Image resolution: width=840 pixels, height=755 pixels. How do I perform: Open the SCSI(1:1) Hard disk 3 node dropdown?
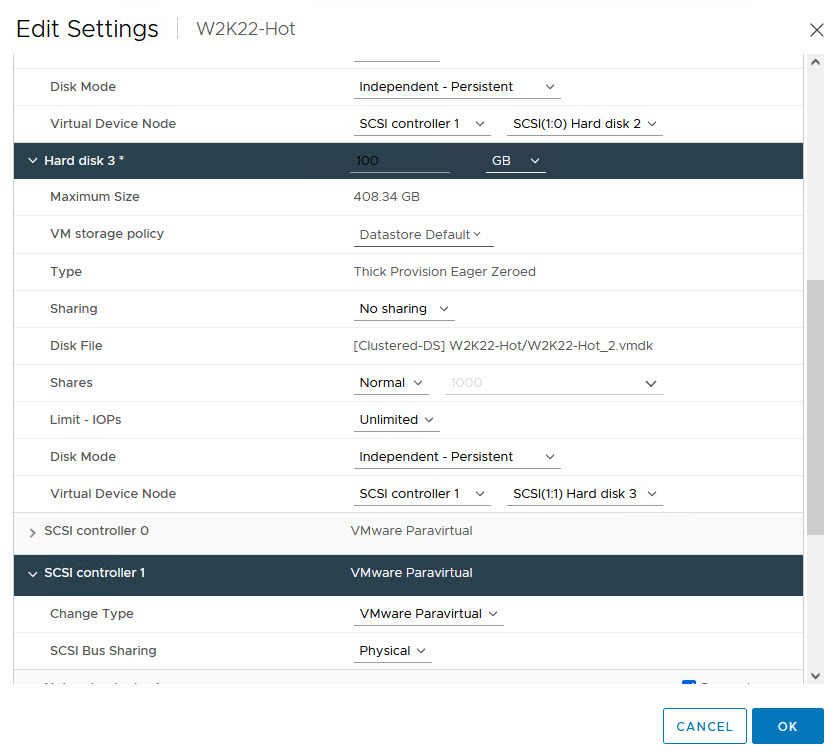pos(584,494)
